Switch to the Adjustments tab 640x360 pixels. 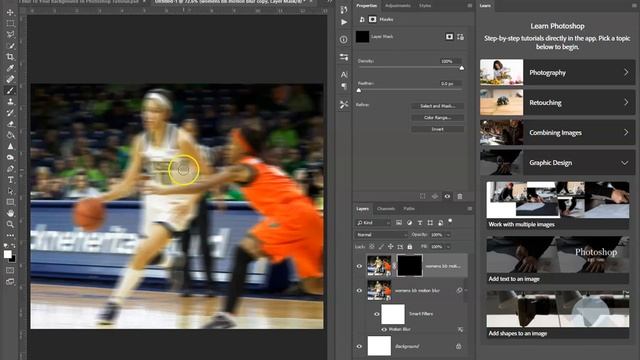tap(398, 6)
